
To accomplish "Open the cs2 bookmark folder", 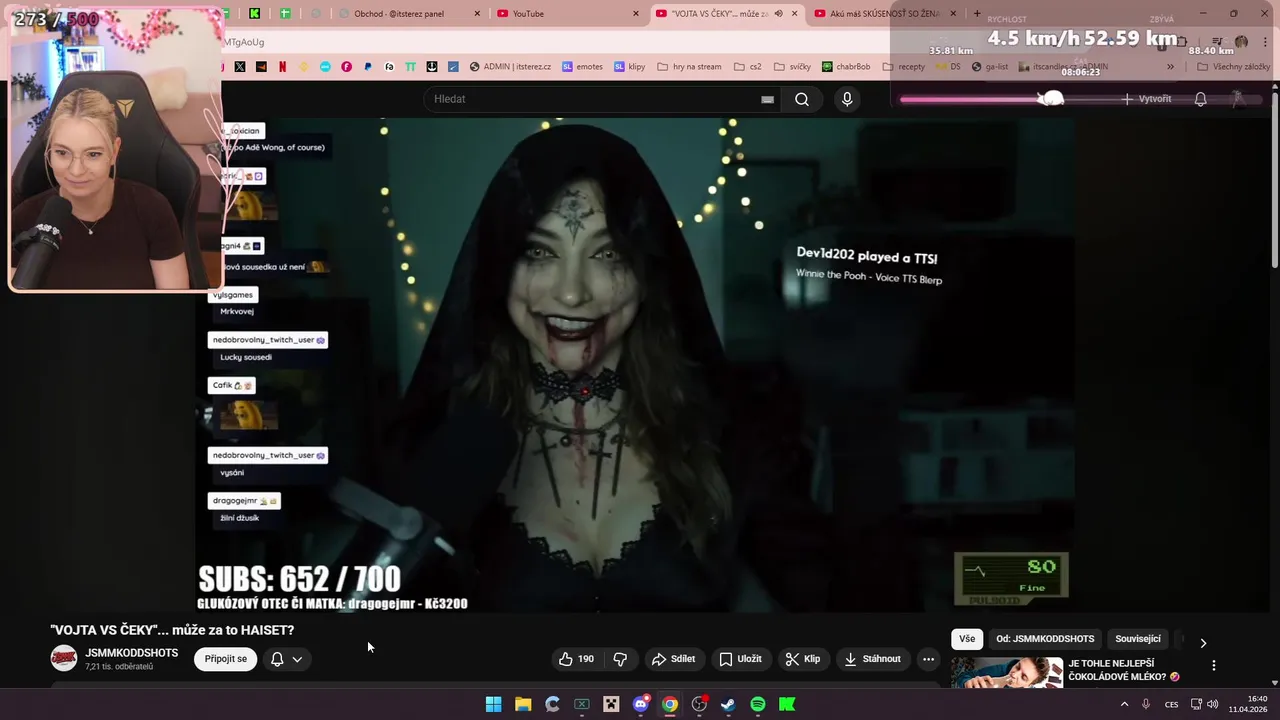I will click(x=748, y=67).
